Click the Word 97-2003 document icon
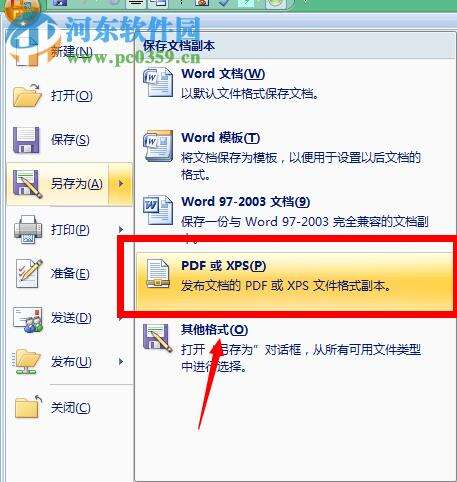This screenshot has height=482, width=457. point(158,211)
